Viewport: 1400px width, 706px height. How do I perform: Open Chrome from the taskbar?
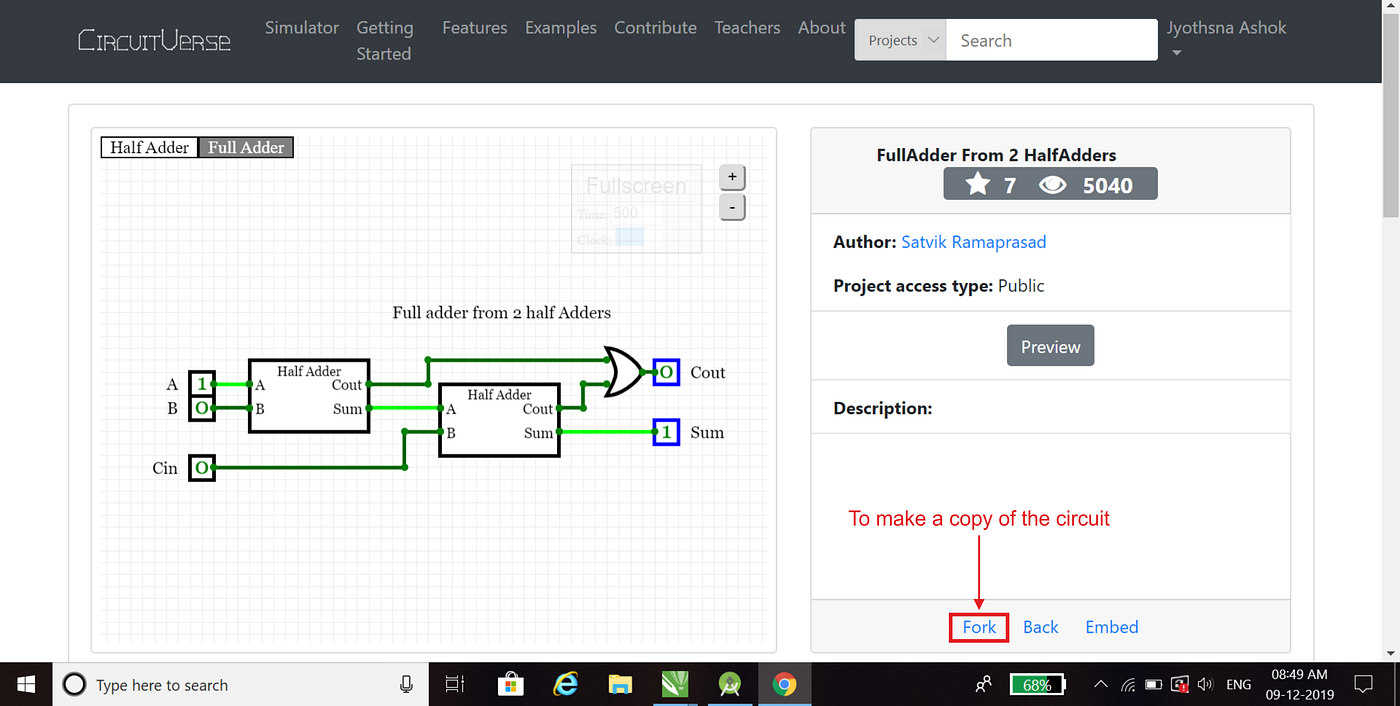pyautogui.click(x=785, y=684)
